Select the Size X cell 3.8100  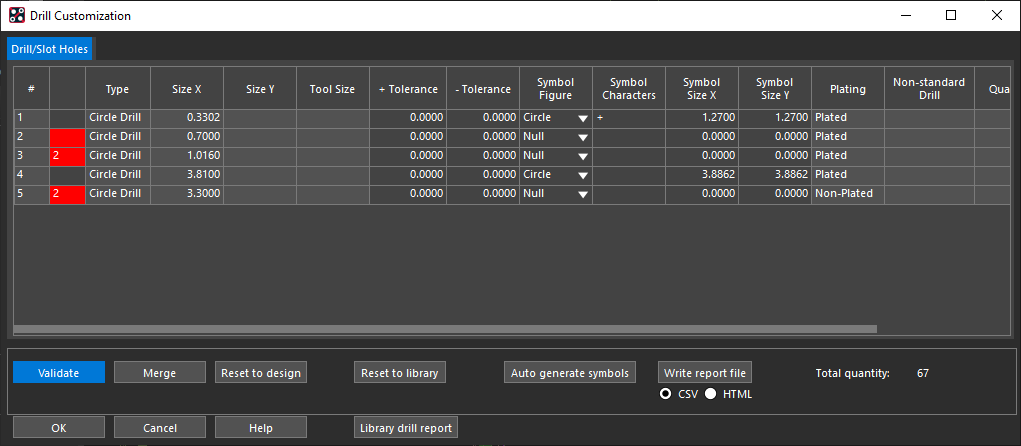tap(187, 175)
